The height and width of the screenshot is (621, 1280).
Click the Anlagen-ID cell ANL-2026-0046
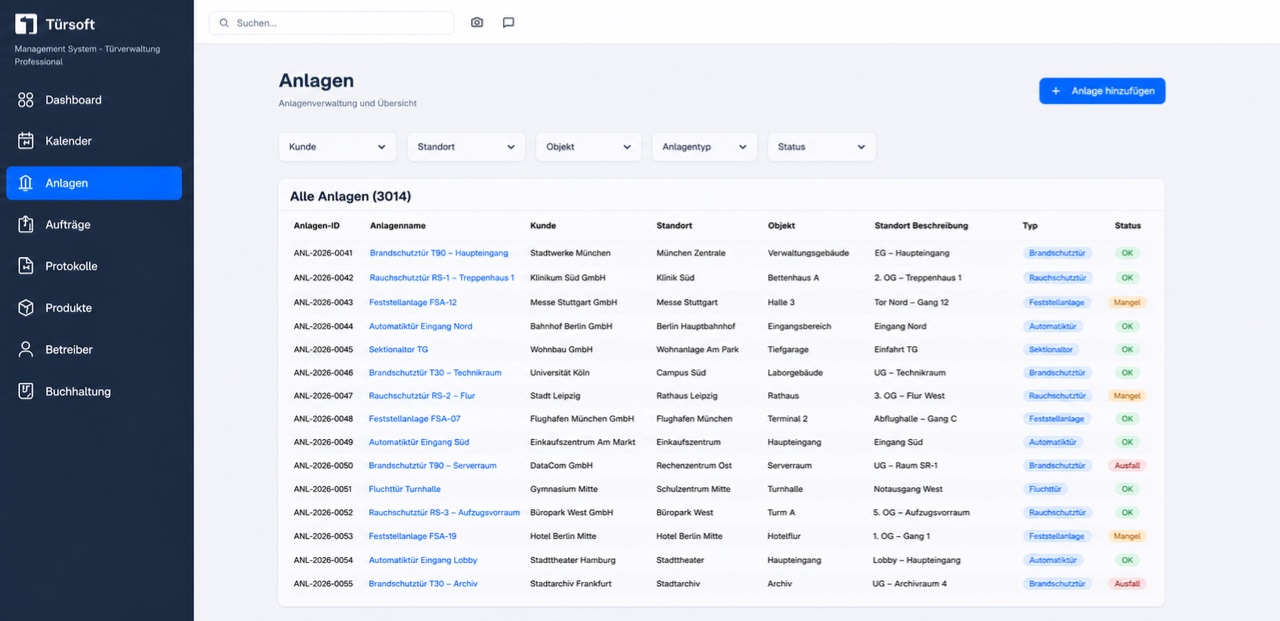(x=323, y=373)
